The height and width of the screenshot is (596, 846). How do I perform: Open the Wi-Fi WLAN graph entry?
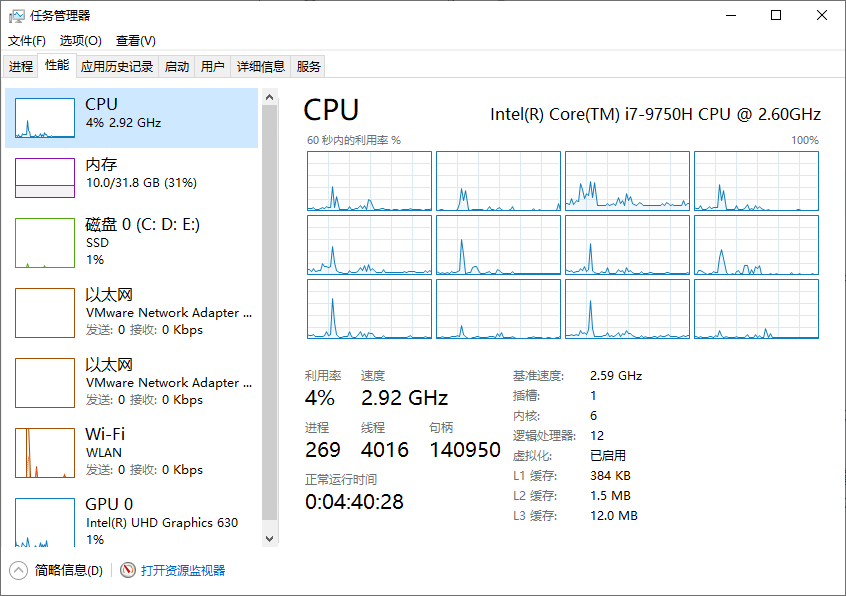(132, 453)
